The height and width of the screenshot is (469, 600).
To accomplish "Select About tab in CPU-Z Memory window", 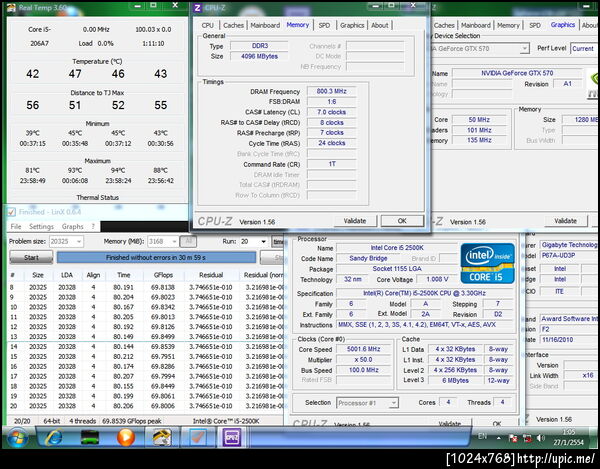I will [380, 25].
